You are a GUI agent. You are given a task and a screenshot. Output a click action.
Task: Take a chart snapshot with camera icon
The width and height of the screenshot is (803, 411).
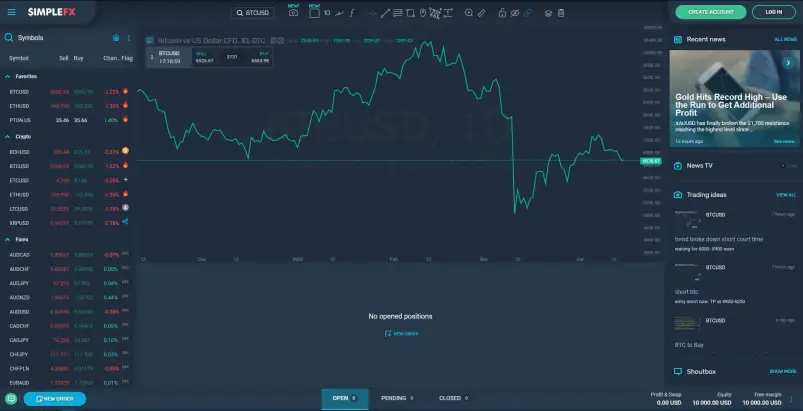293,13
